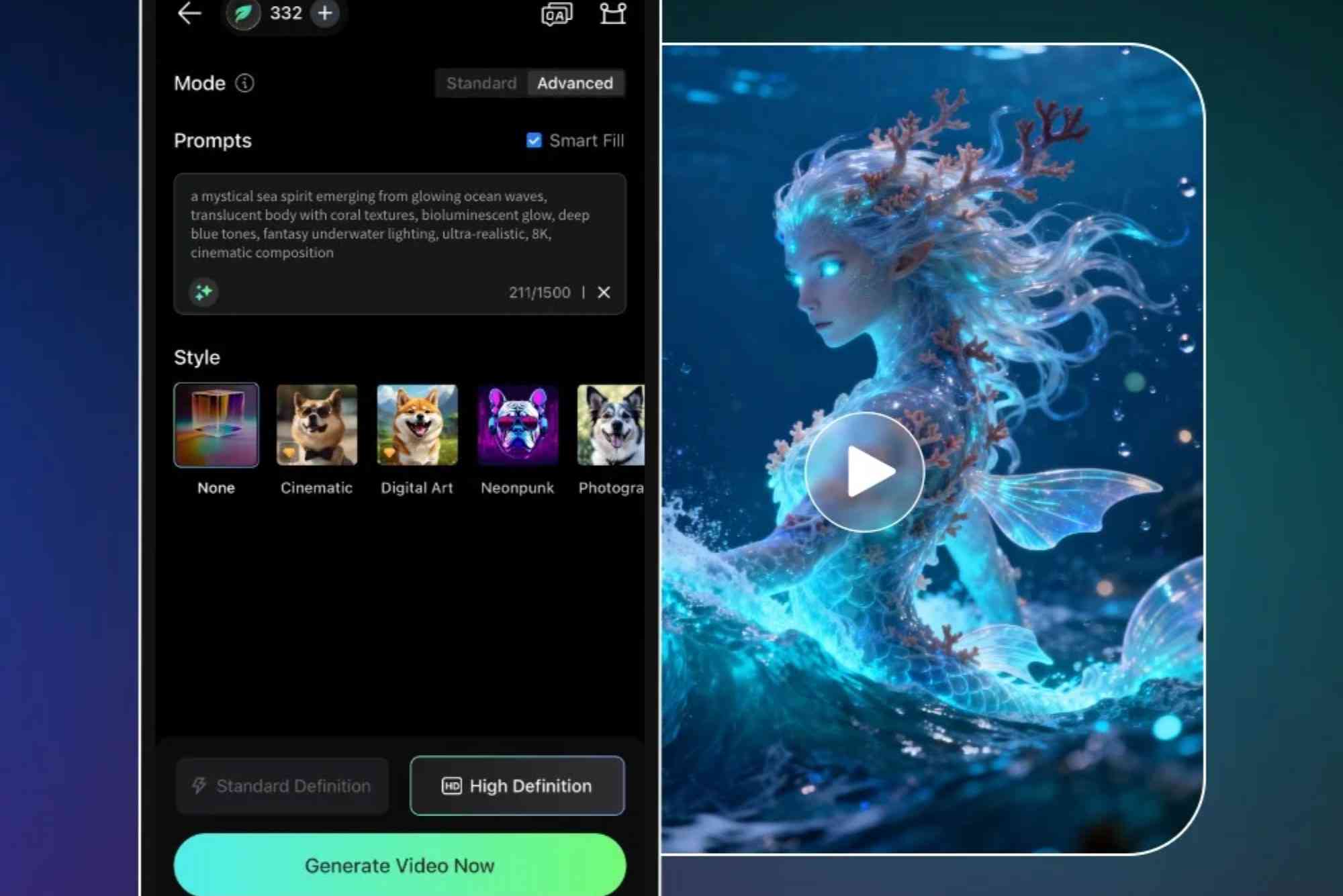
Task: Choose the Digital Art style
Action: (417, 425)
